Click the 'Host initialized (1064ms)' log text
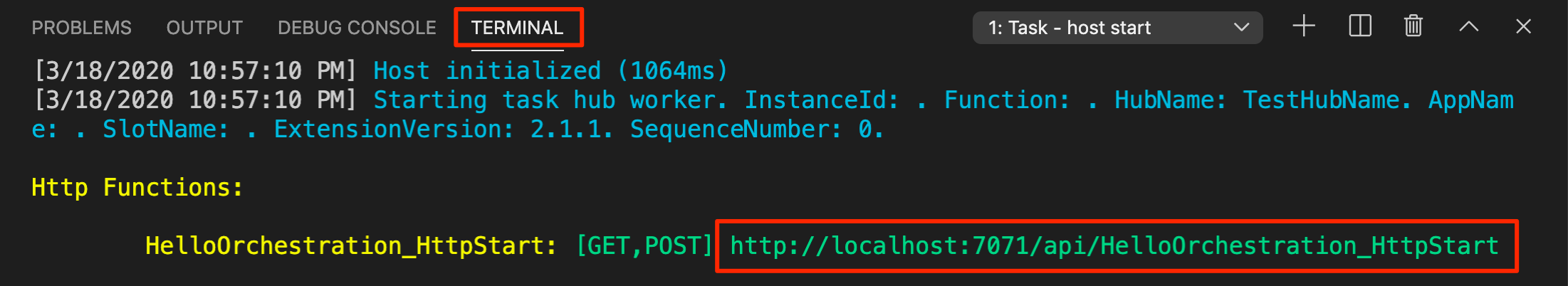 tap(551, 71)
